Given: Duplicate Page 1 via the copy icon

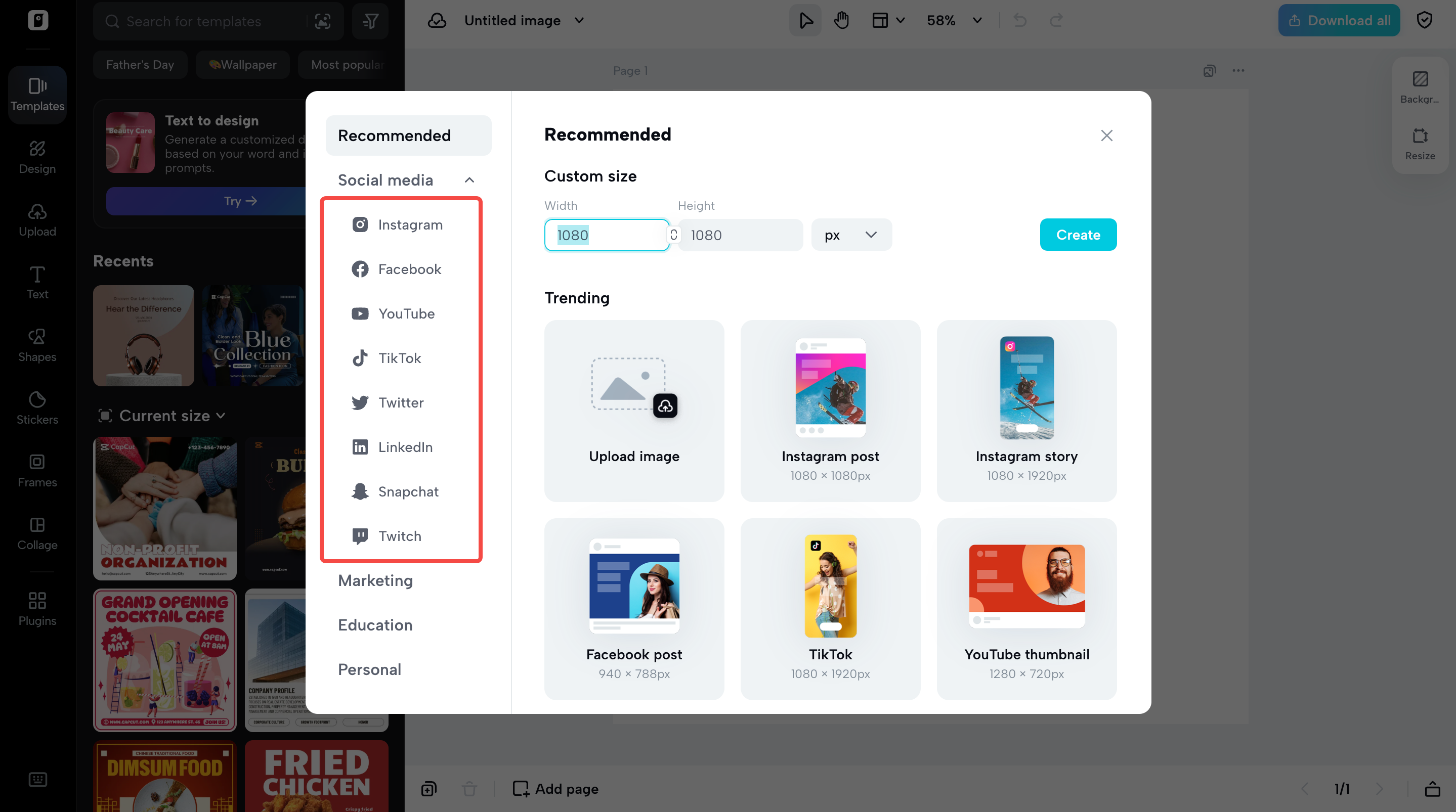Looking at the screenshot, I should tap(1210, 71).
